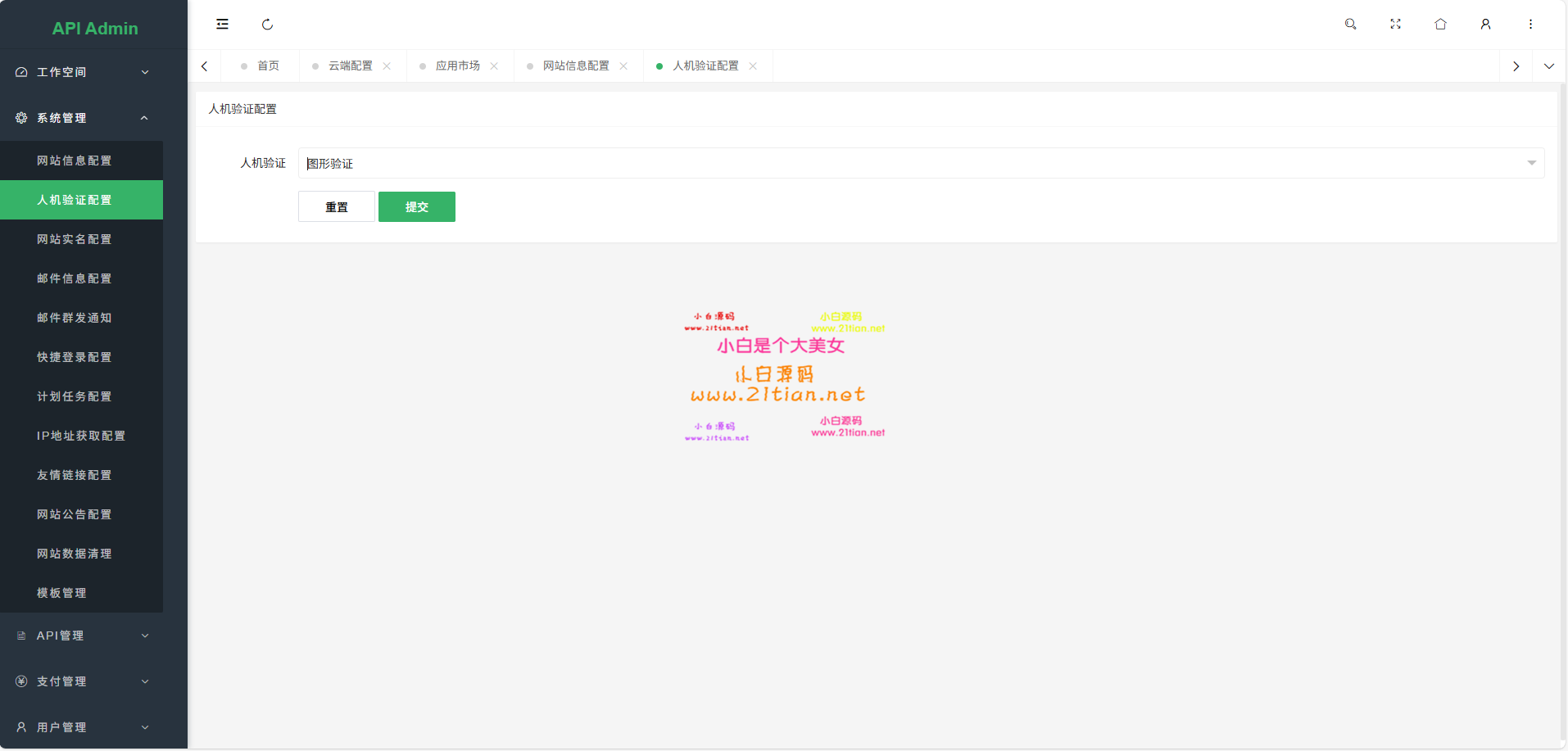Open 邮件群发通知 in the sidebar
Viewport: 1568px width, 751px height.
(x=74, y=318)
